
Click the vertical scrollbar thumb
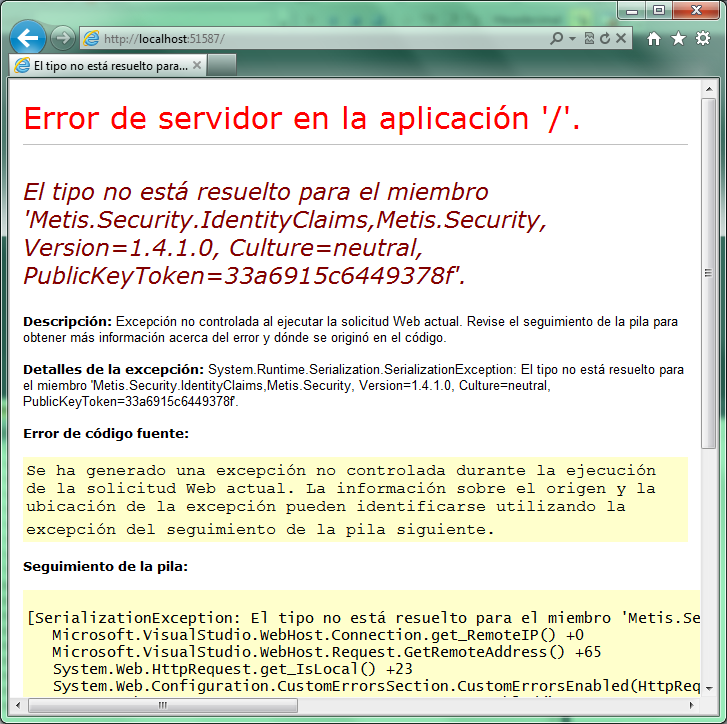click(709, 273)
